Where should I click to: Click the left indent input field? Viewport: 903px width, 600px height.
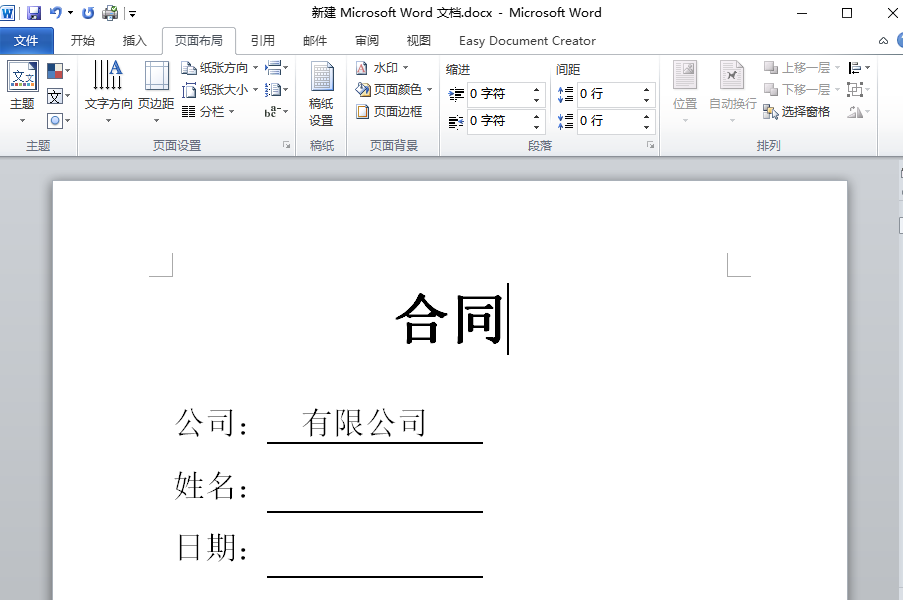click(x=498, y=94)
